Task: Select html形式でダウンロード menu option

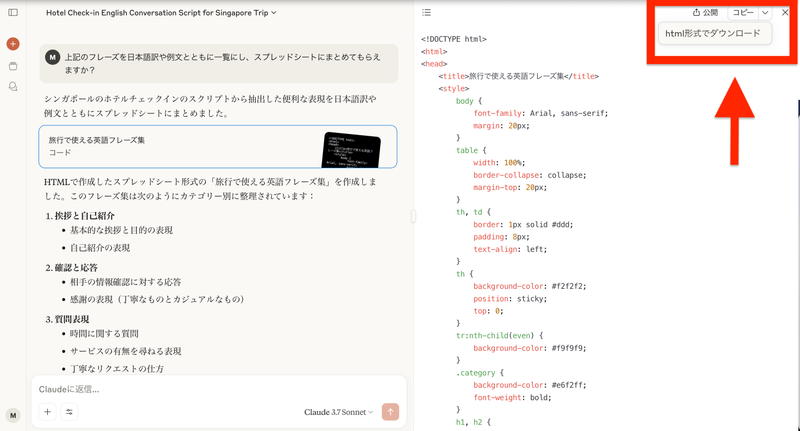Action: tap(714, 34)
